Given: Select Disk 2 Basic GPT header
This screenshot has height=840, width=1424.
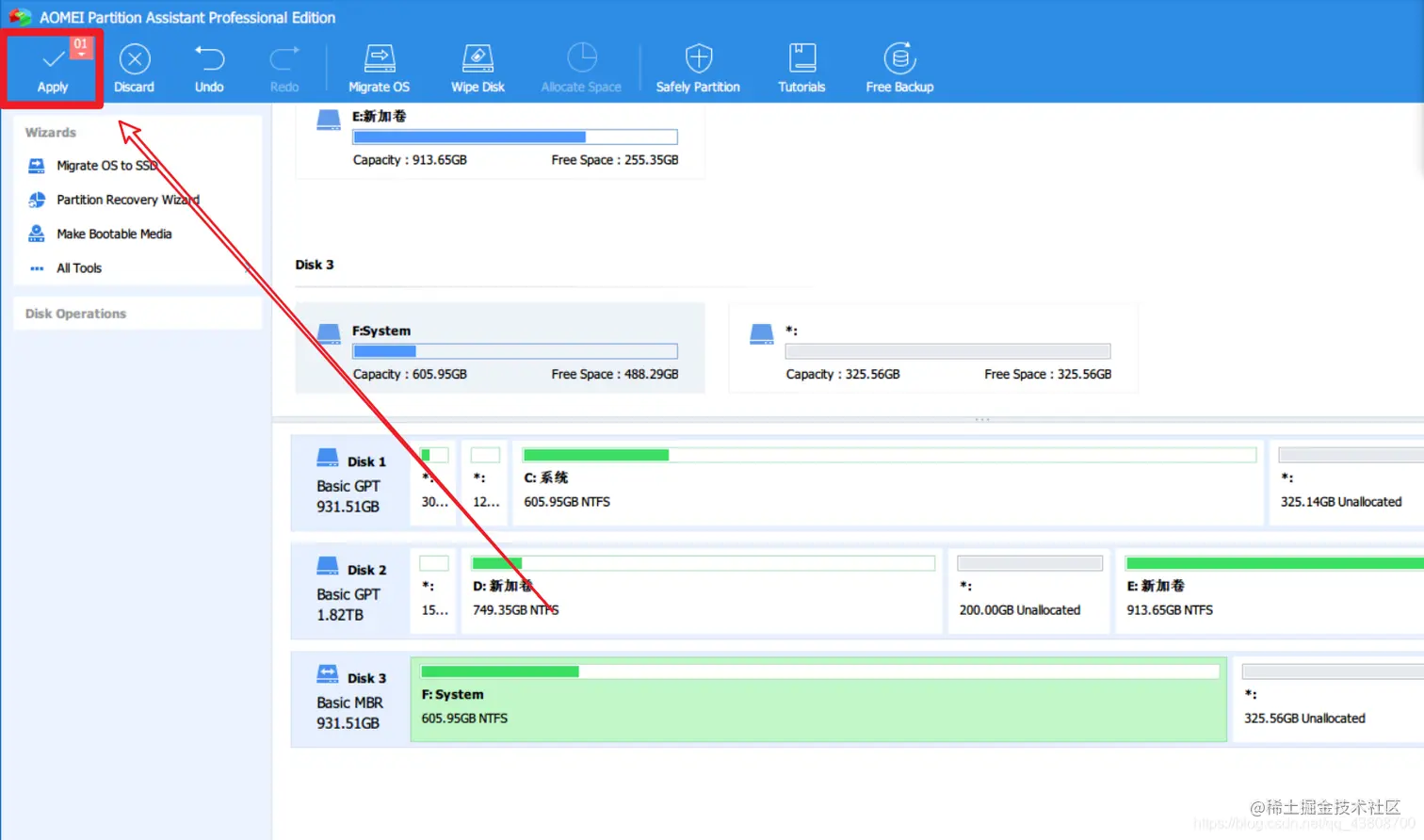Looking at the screenshot, I should (x=350, y=590).
